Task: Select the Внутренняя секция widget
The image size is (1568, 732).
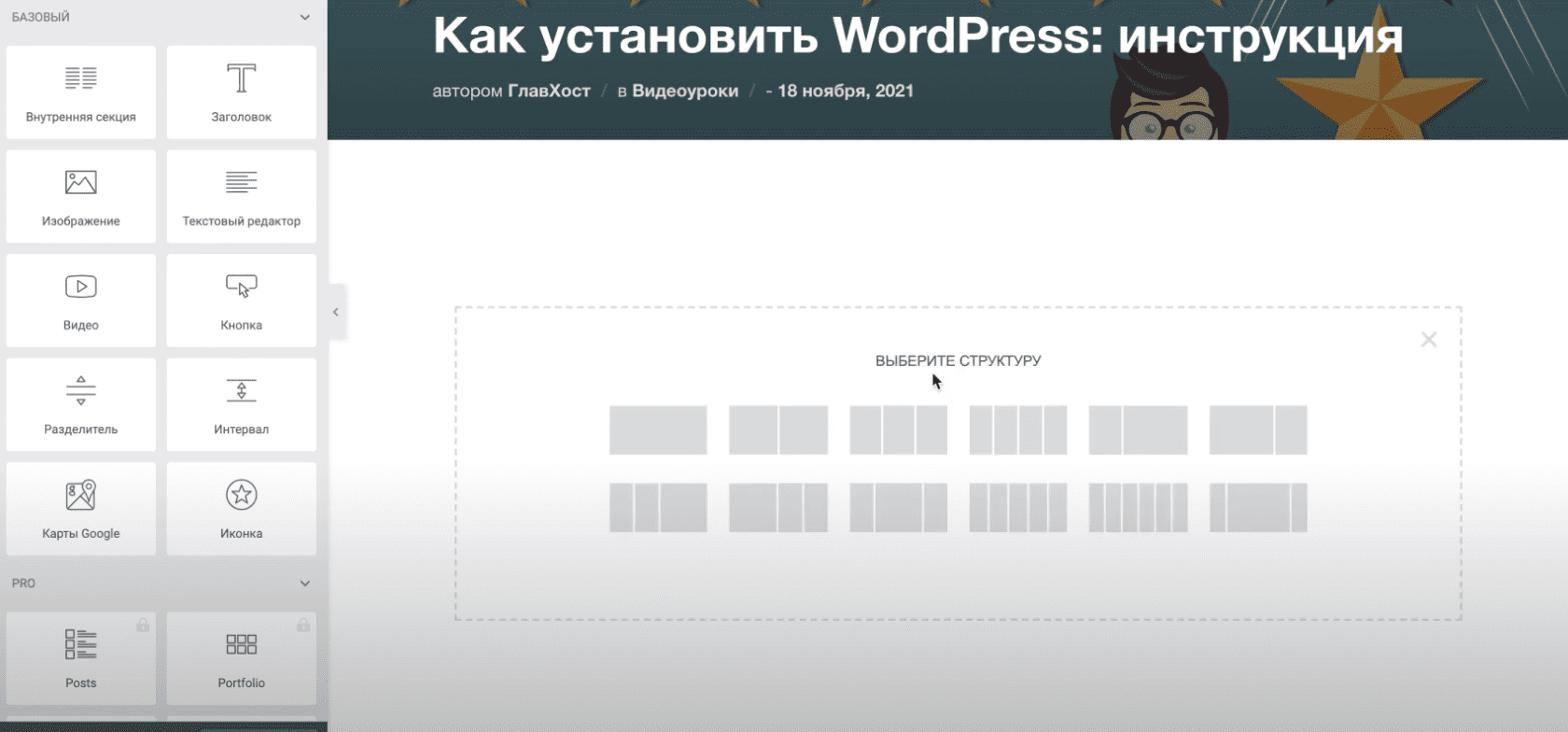Action: pyautogui.click(x=81, y=92)
